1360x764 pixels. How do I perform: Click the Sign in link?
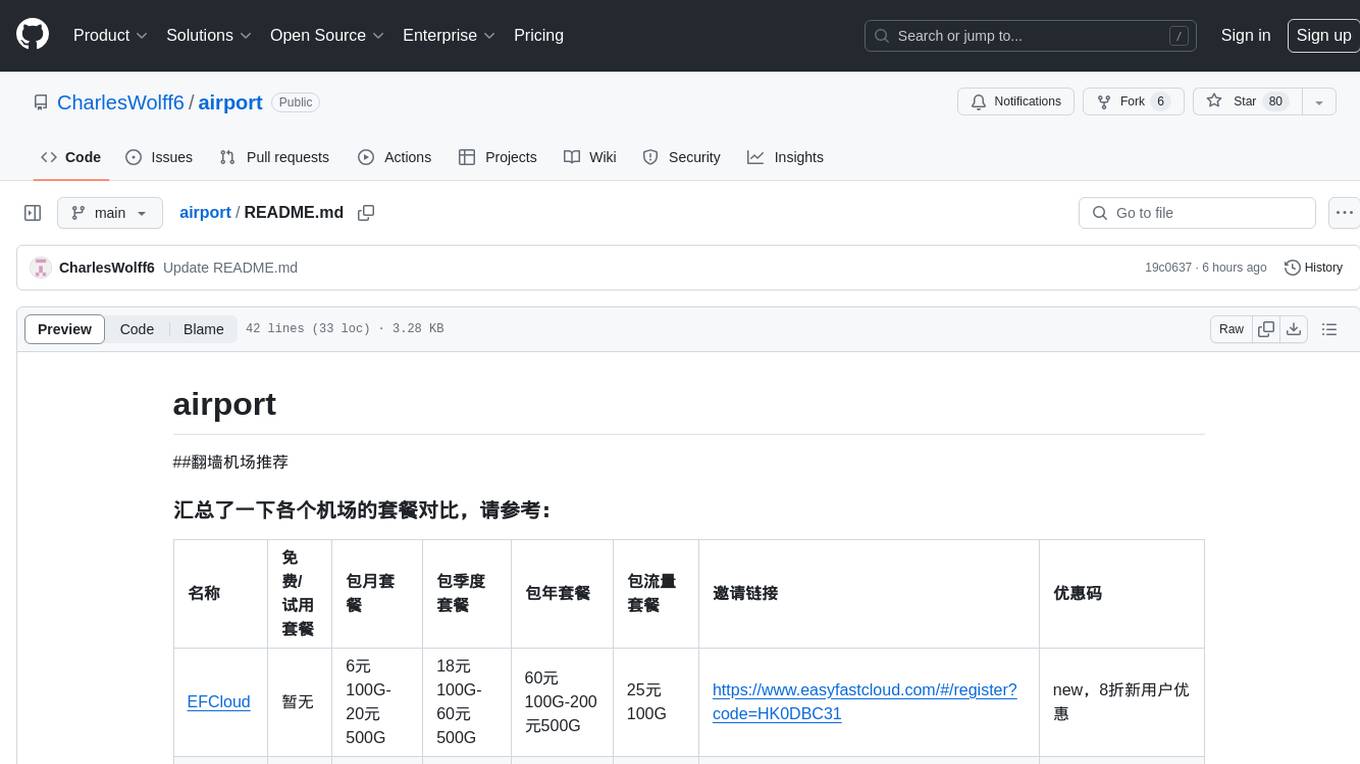(1246, 35)
